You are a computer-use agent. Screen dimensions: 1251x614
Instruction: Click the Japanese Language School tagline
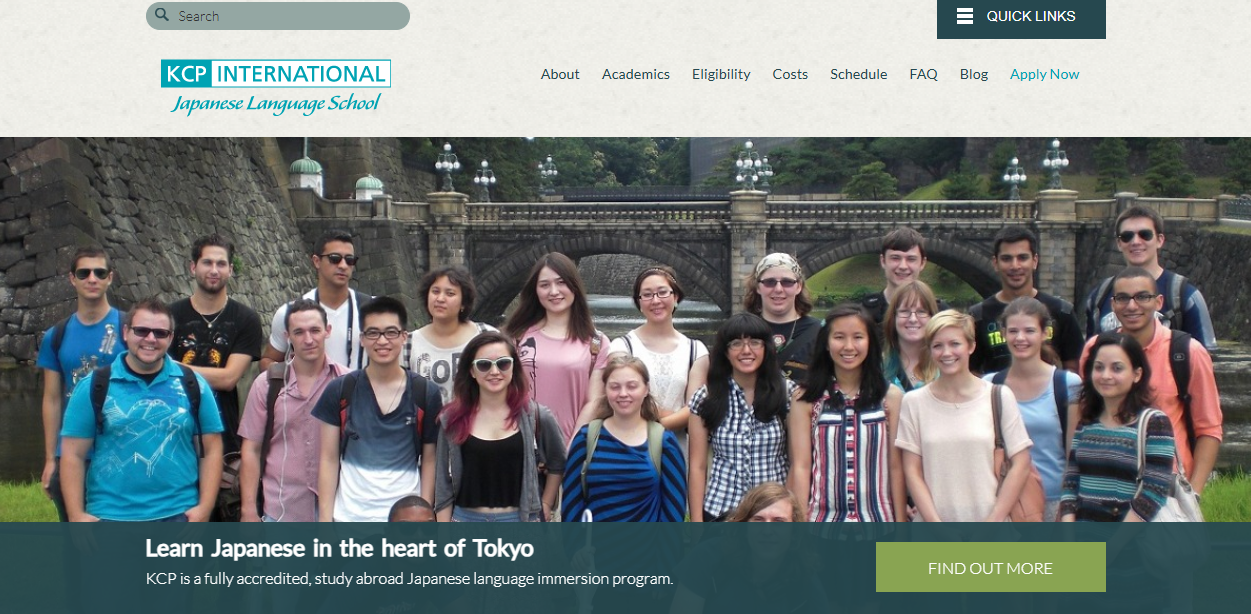click(x=276, y=103)
